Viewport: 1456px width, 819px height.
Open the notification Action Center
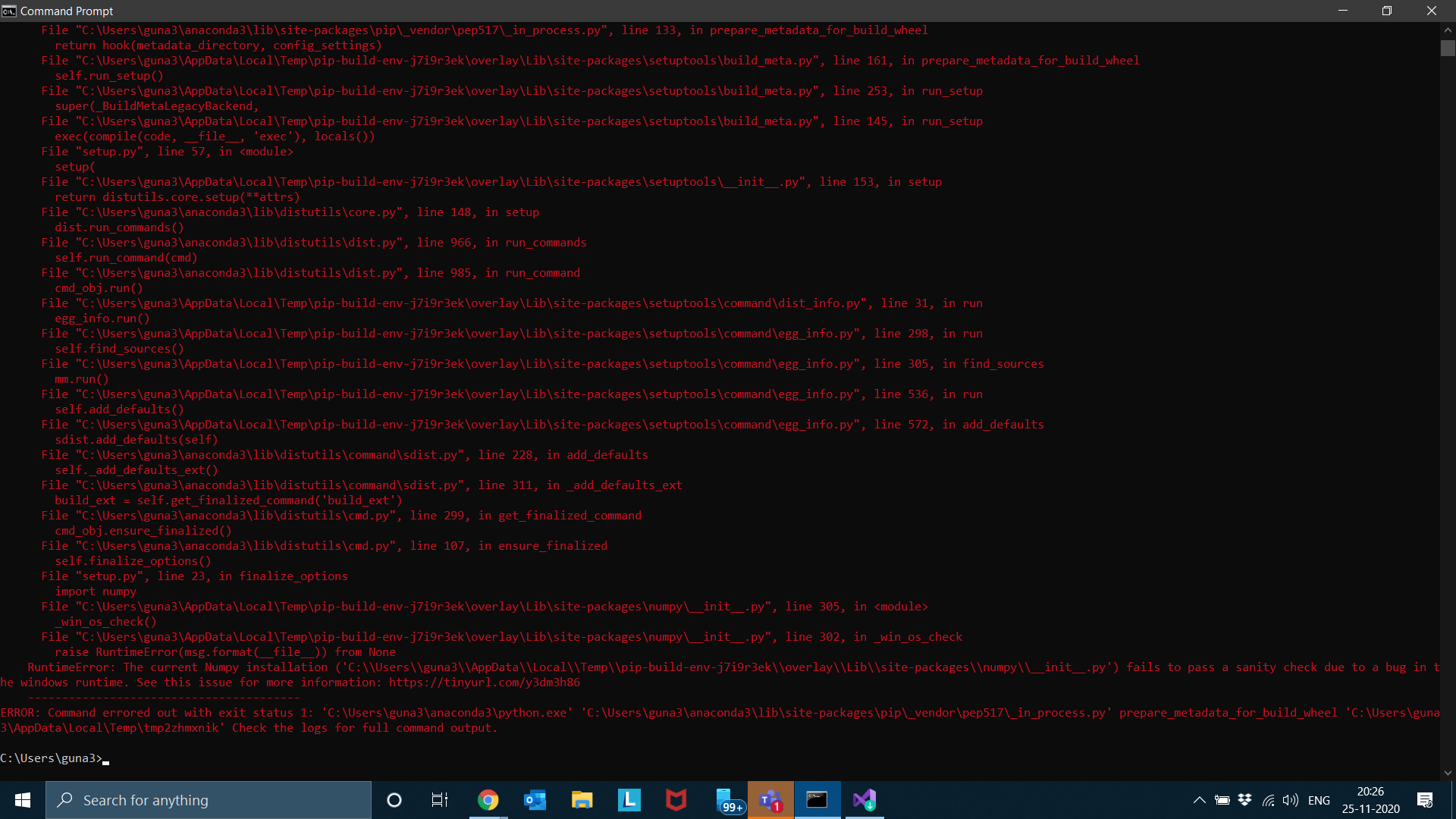pos(1425,800)
